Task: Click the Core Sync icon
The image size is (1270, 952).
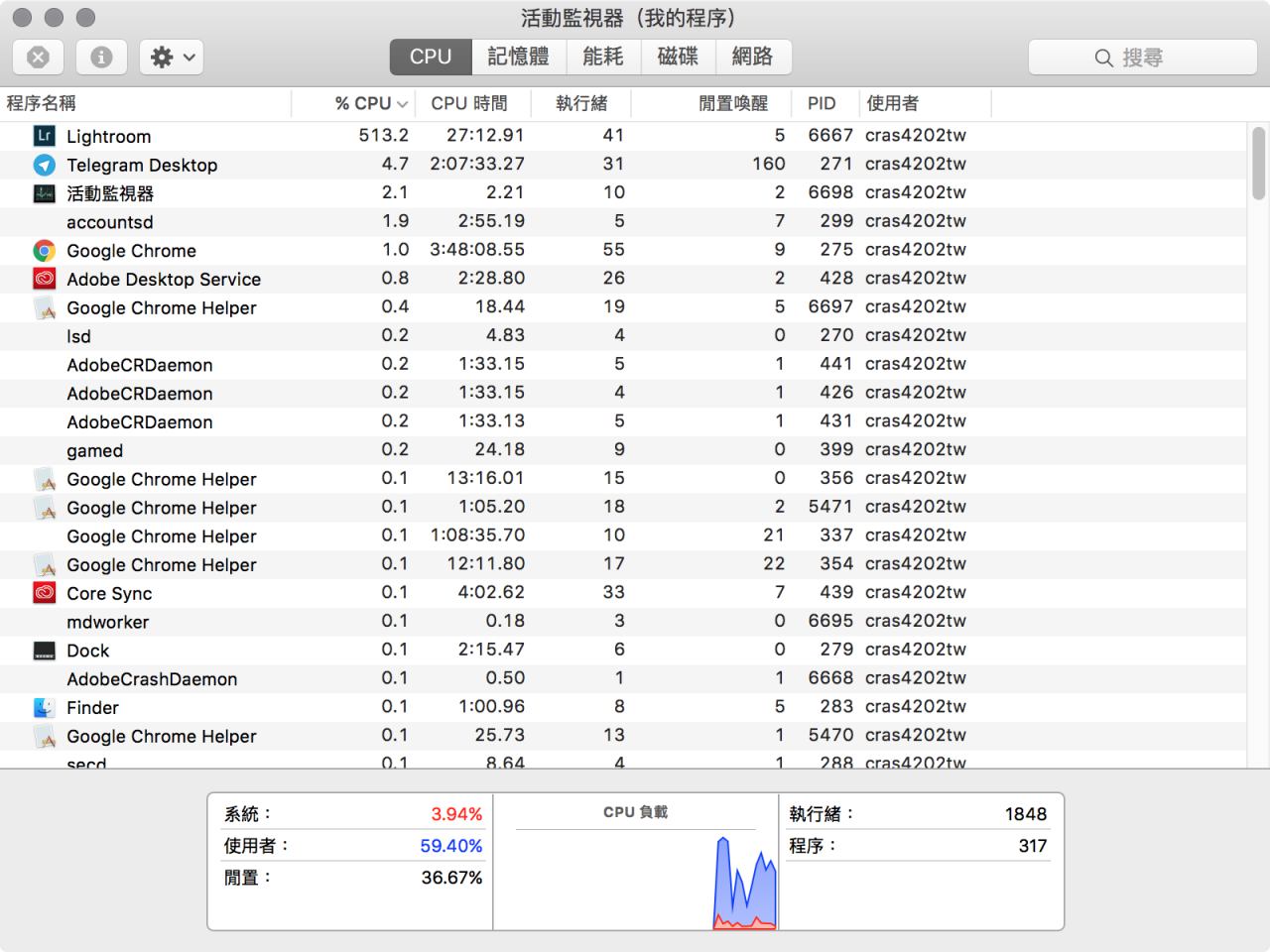Action: tap(44, 593)
